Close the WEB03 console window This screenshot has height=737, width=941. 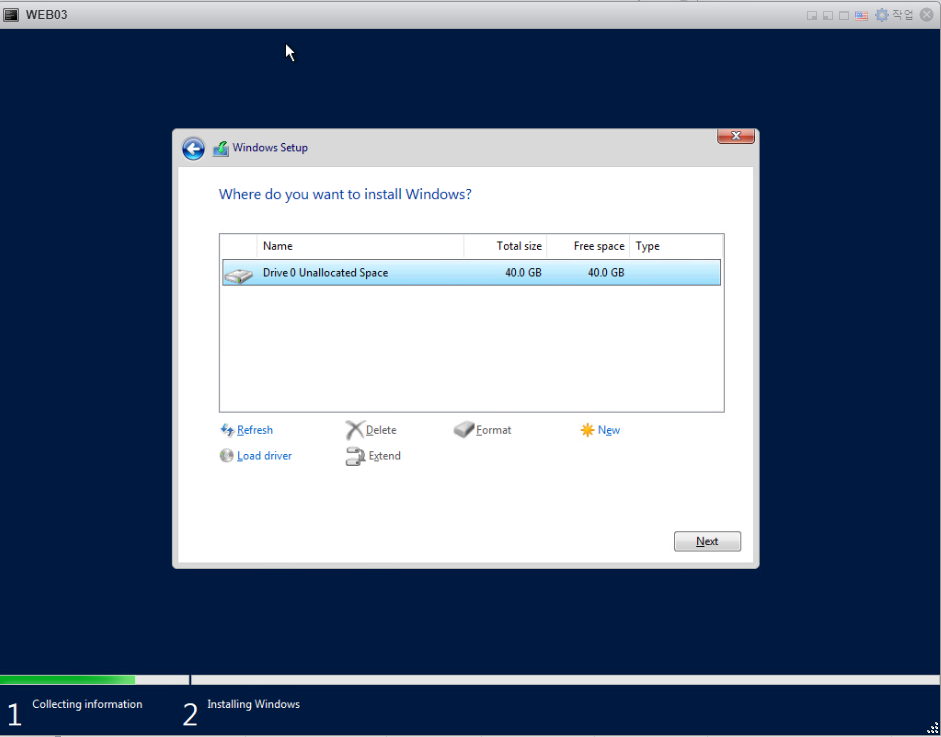point(927,15)
